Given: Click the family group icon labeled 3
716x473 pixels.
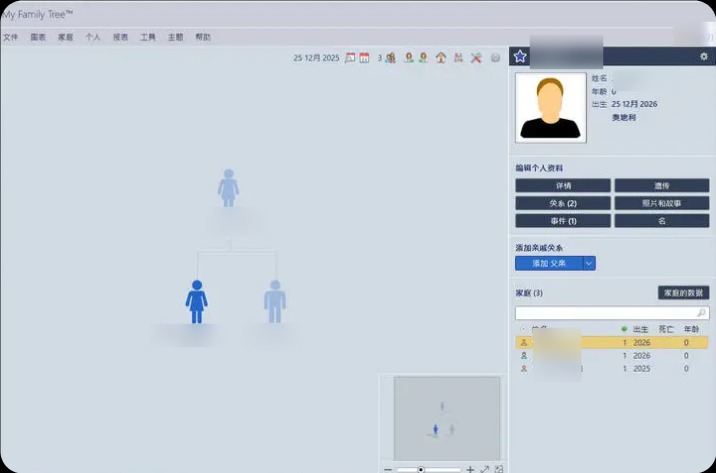Looking at the screenshot, I should [390, 58].
